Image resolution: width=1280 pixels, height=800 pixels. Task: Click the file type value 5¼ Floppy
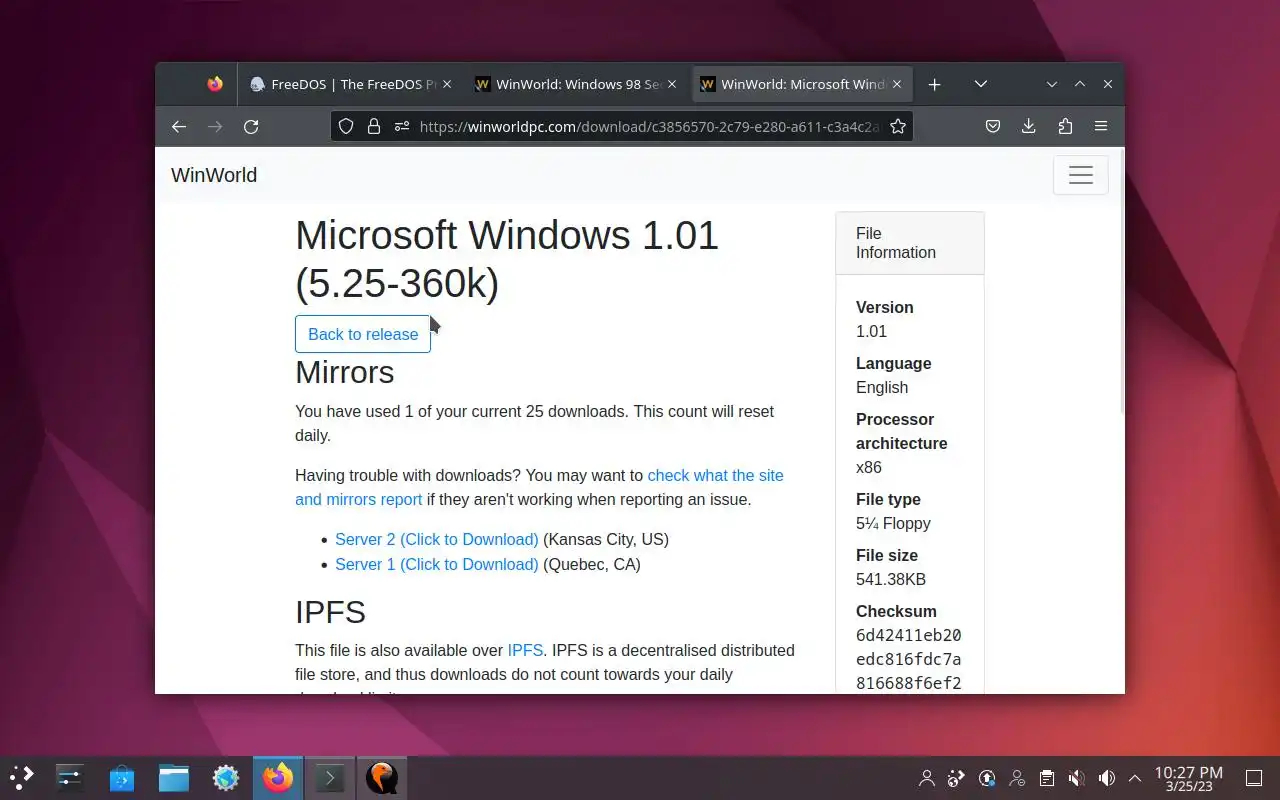click(893, 523)
